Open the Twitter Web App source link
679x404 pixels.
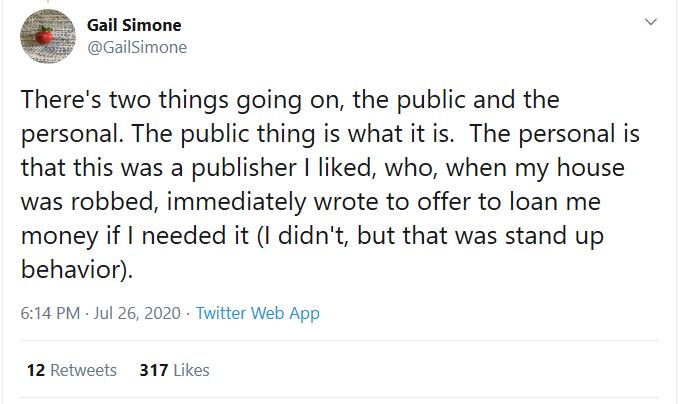pyautogui.click(x=258, y=314)
